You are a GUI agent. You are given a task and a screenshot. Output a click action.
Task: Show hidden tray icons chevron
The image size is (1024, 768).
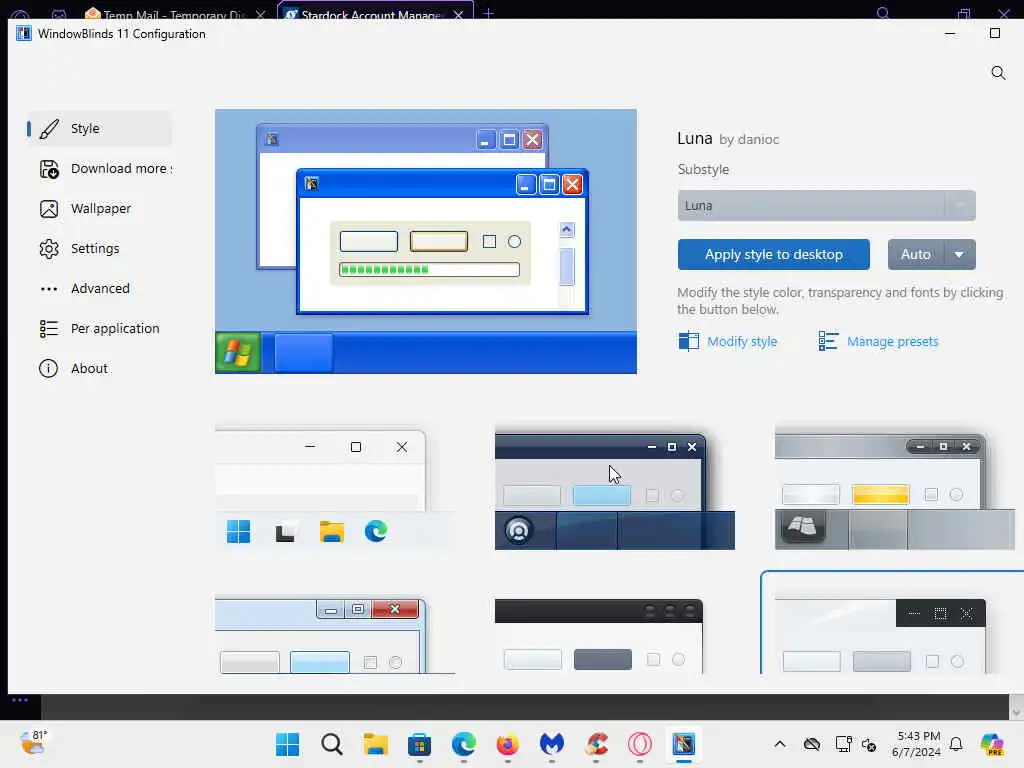tap(780, 744)
